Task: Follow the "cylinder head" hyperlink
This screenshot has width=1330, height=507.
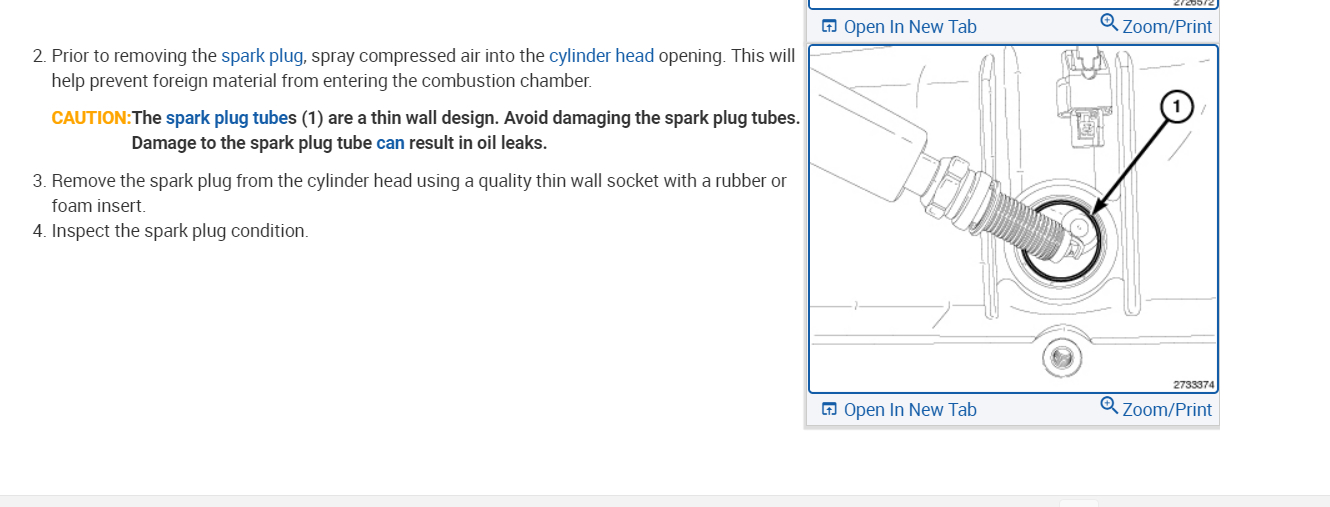Action: click(601, 56)
